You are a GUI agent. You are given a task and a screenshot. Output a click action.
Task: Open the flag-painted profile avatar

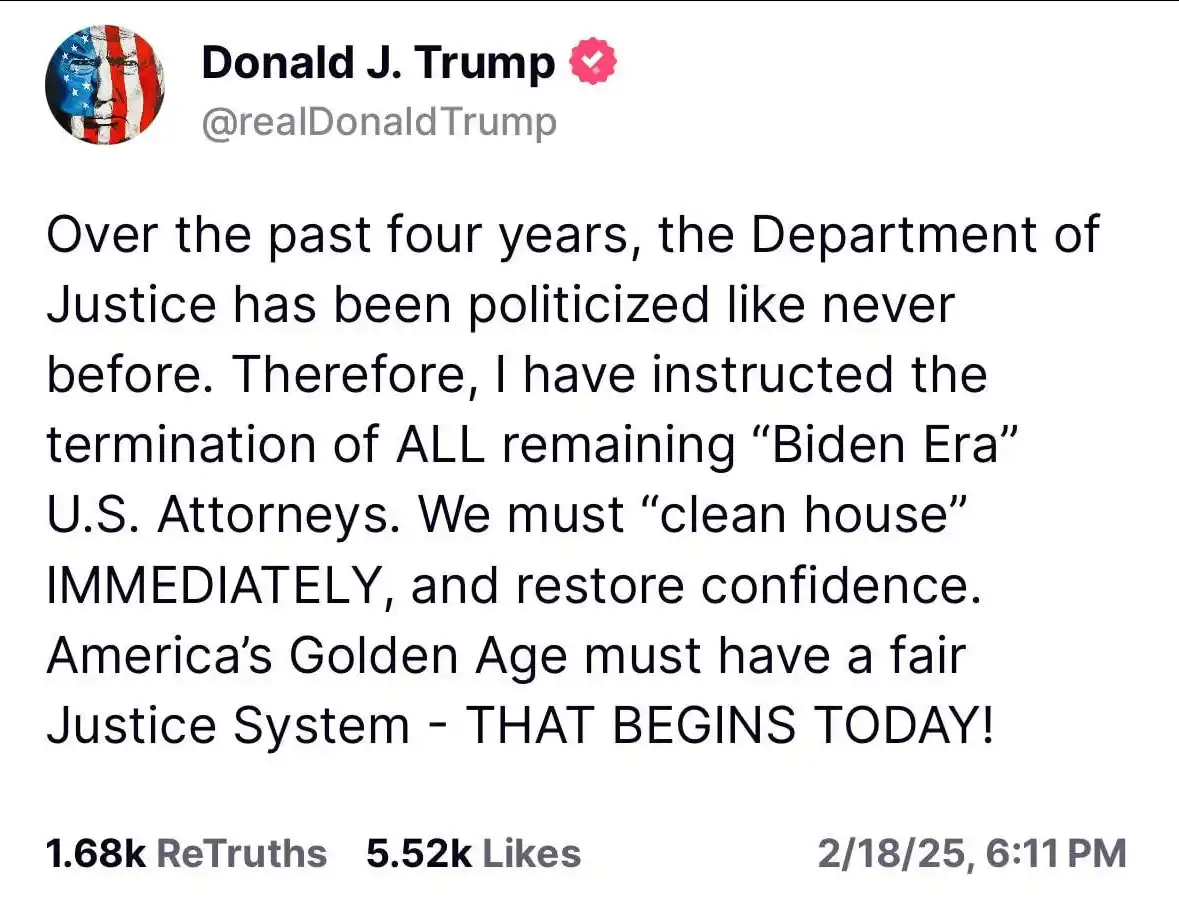point(105,85)
